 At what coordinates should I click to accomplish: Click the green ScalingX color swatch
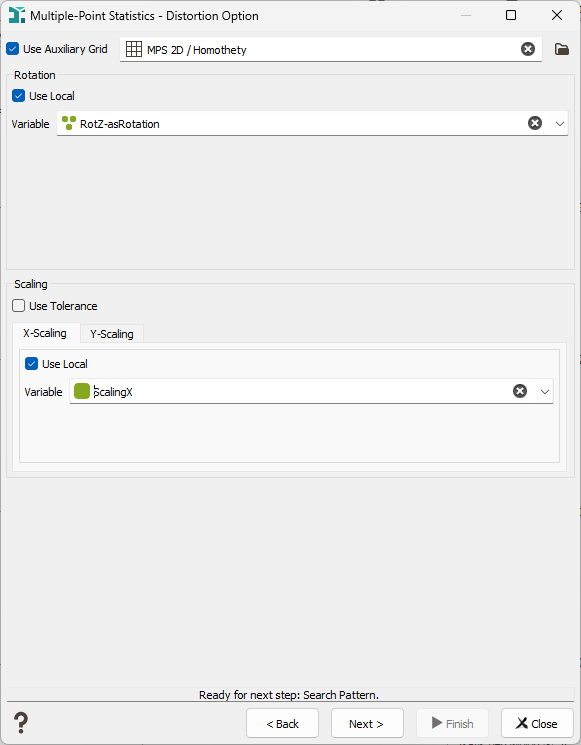(82, 391)
